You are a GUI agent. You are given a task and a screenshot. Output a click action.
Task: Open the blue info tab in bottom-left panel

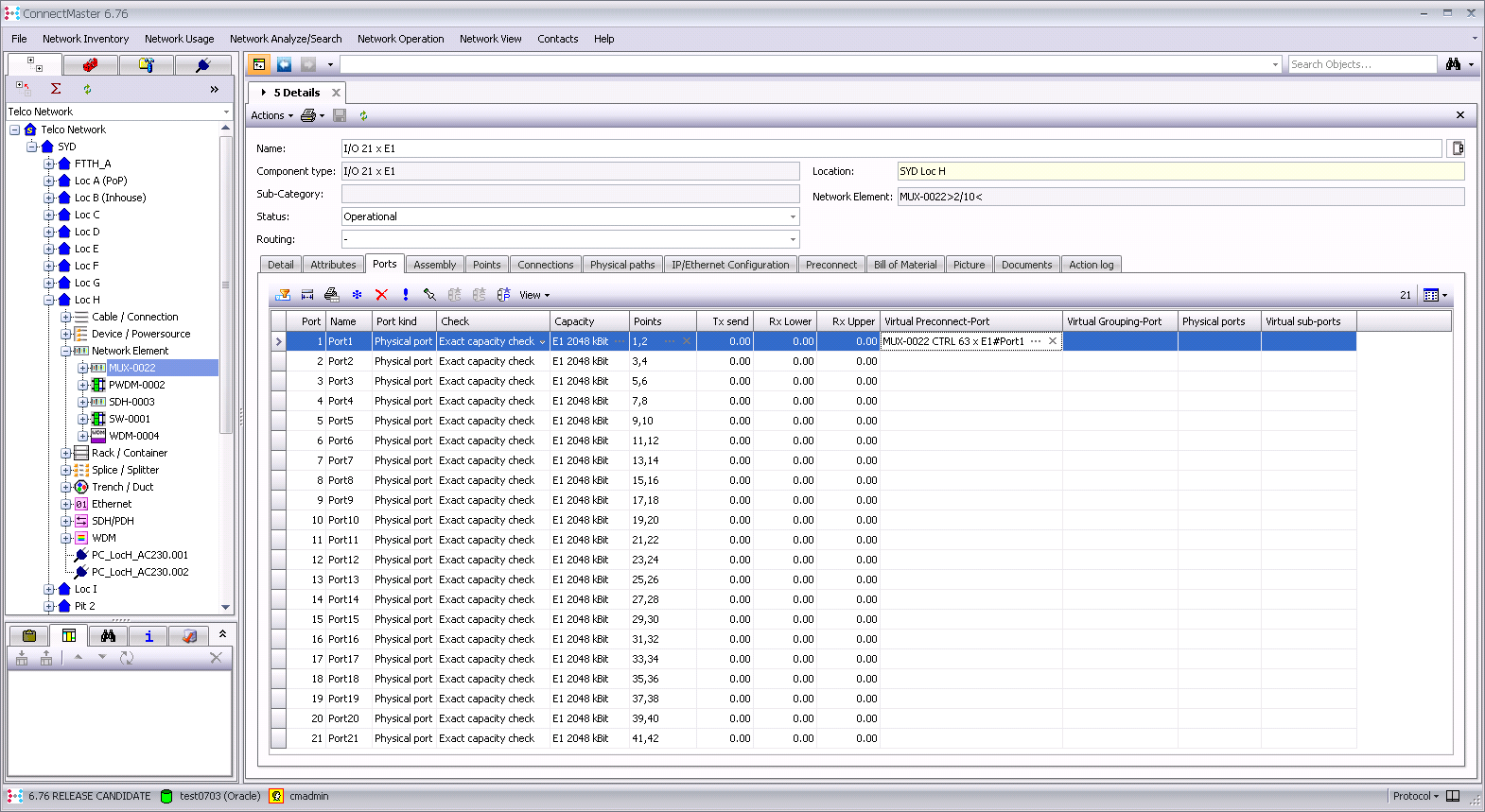tap(148, 636)
